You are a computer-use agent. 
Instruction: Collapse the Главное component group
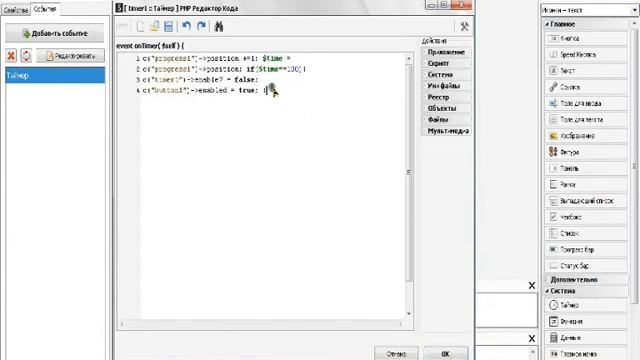[586, 24]
